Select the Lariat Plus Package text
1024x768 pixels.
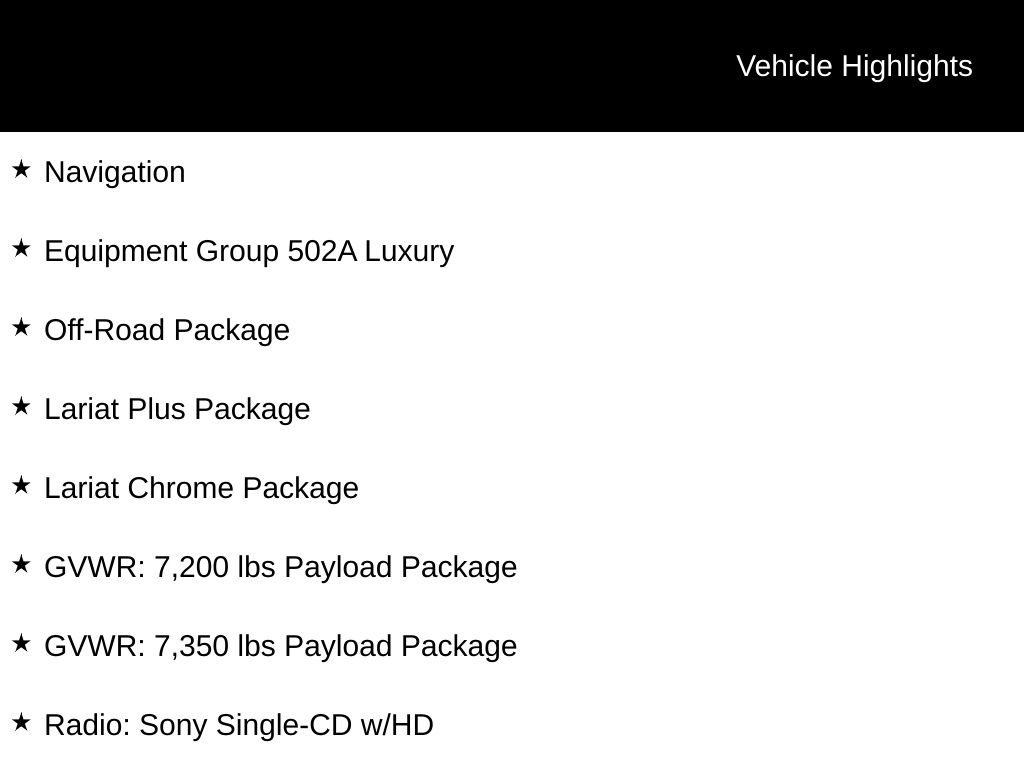pos(177,409)
